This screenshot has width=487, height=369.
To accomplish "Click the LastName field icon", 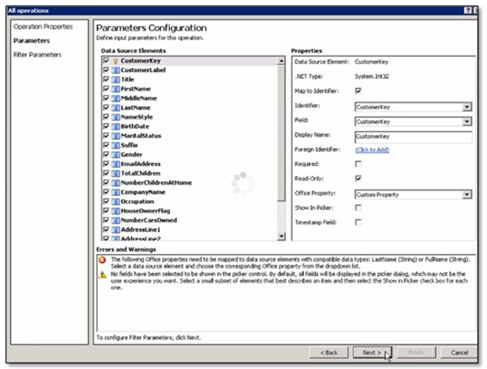I will click(115, 108).
